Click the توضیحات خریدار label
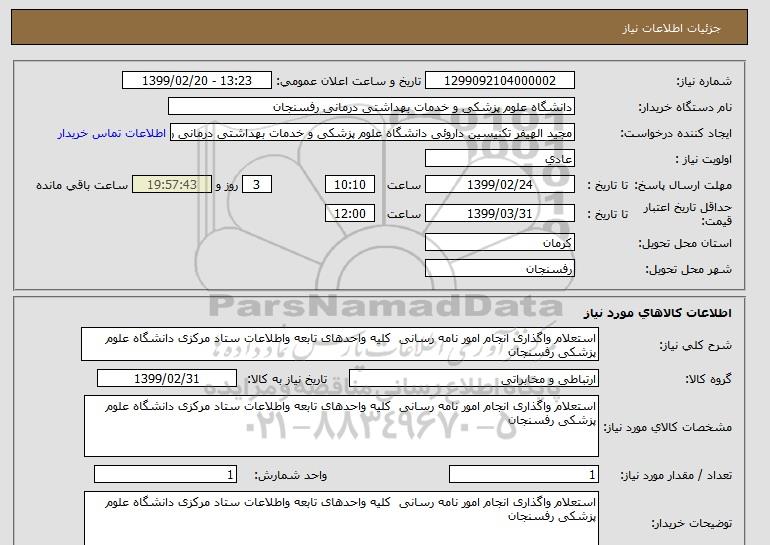Image resolution: width=770 pixels, height=545 pixels. [691, 524]
